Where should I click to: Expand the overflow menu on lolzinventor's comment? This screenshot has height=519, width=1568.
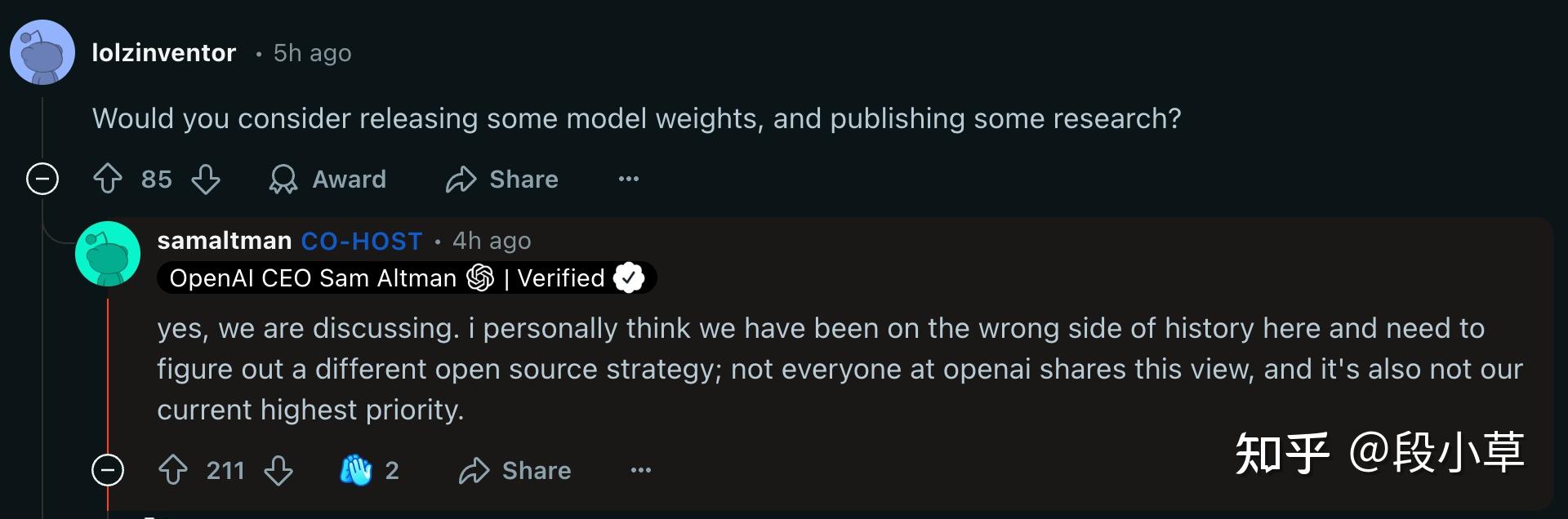click(x=628, y=179)
